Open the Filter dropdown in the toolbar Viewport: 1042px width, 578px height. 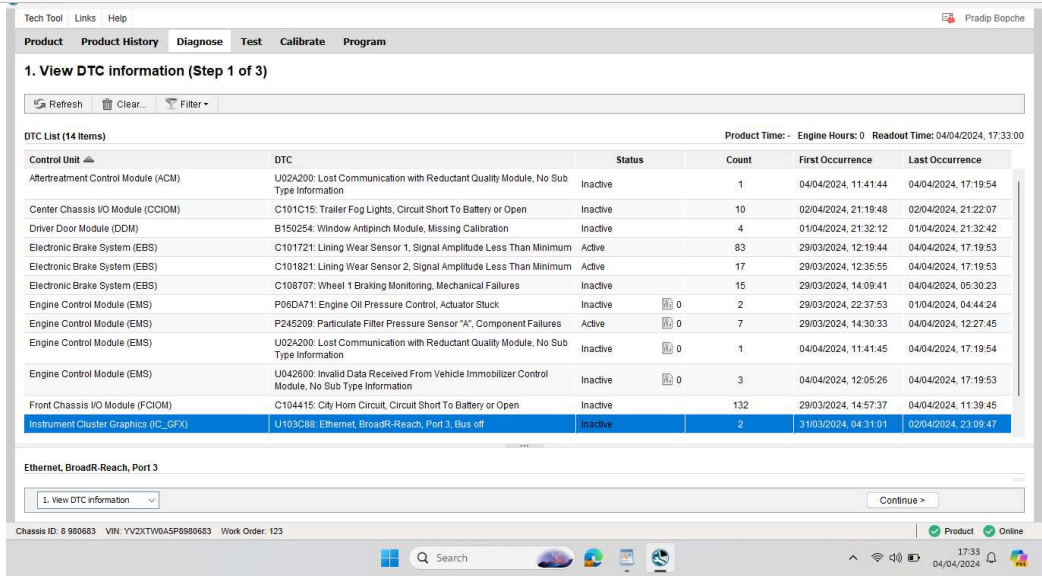click(185, 104)
